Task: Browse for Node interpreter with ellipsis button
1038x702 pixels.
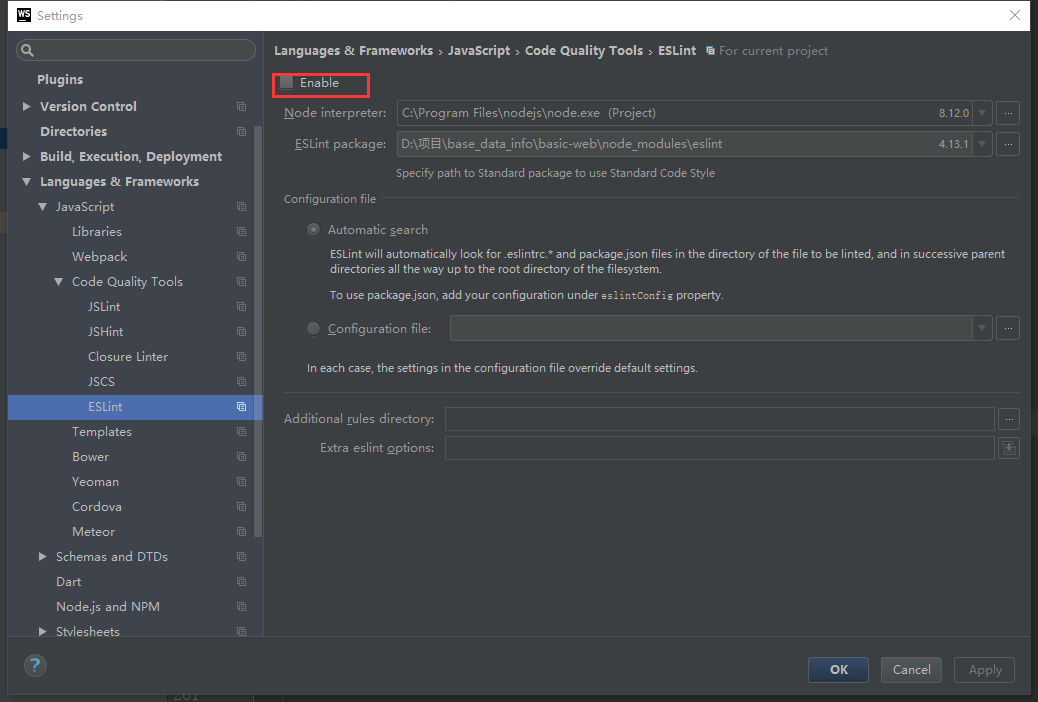Action: click(1008, 113)
